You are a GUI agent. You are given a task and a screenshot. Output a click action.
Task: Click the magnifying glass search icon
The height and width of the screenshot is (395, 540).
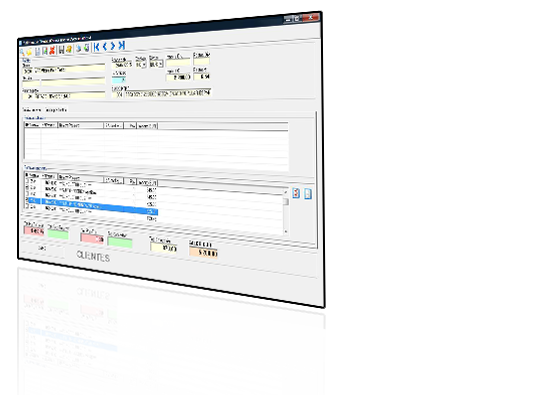click(x=22, y=52)
